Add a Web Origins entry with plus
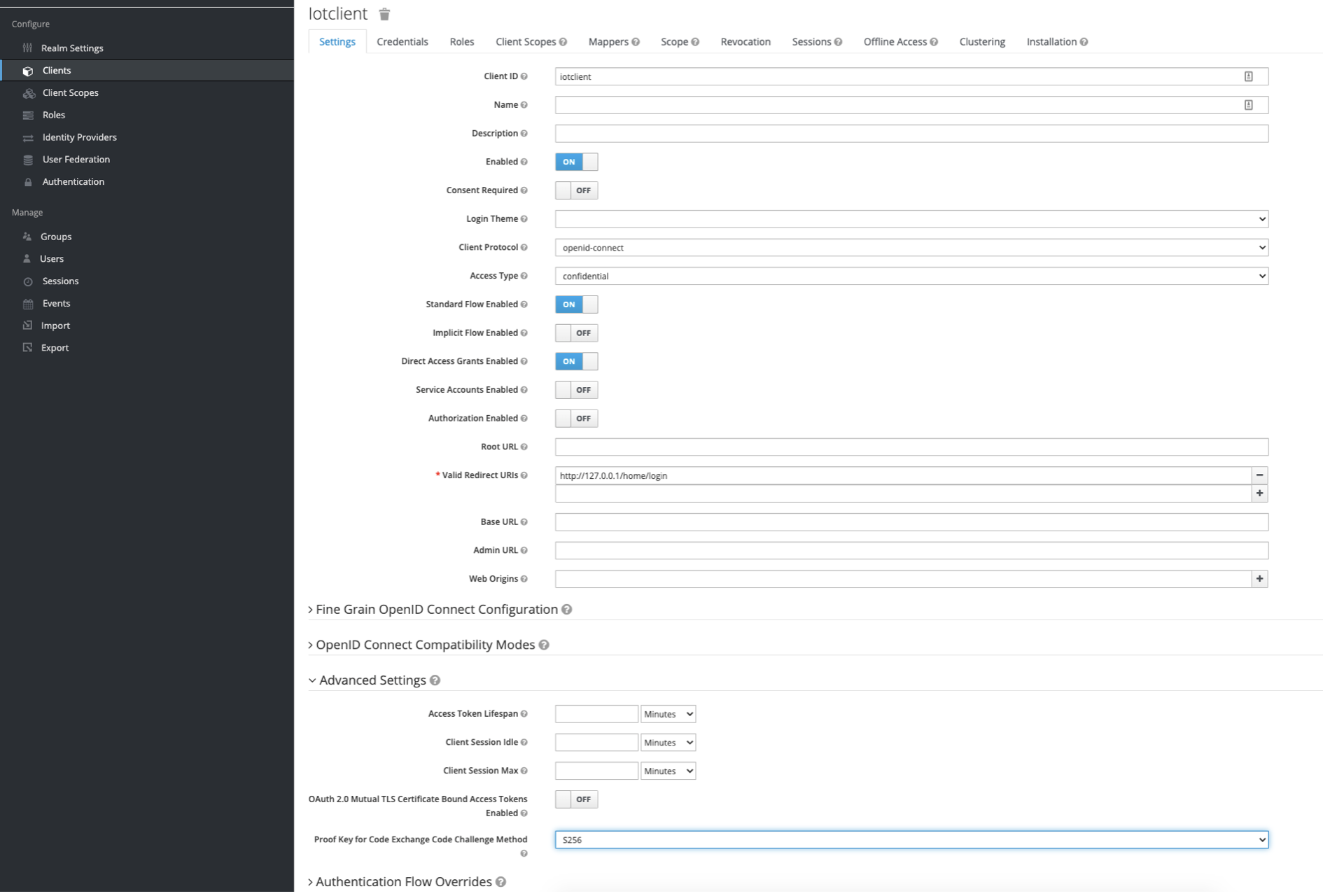Image resolution: width=1323 pixels, height=896 pixels. pyautogui.click(x=1259, y=579)
